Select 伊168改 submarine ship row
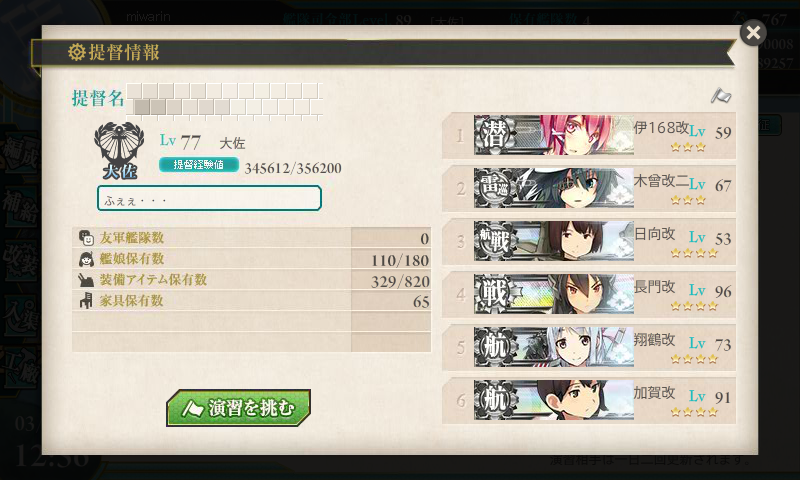 point(589,135)
